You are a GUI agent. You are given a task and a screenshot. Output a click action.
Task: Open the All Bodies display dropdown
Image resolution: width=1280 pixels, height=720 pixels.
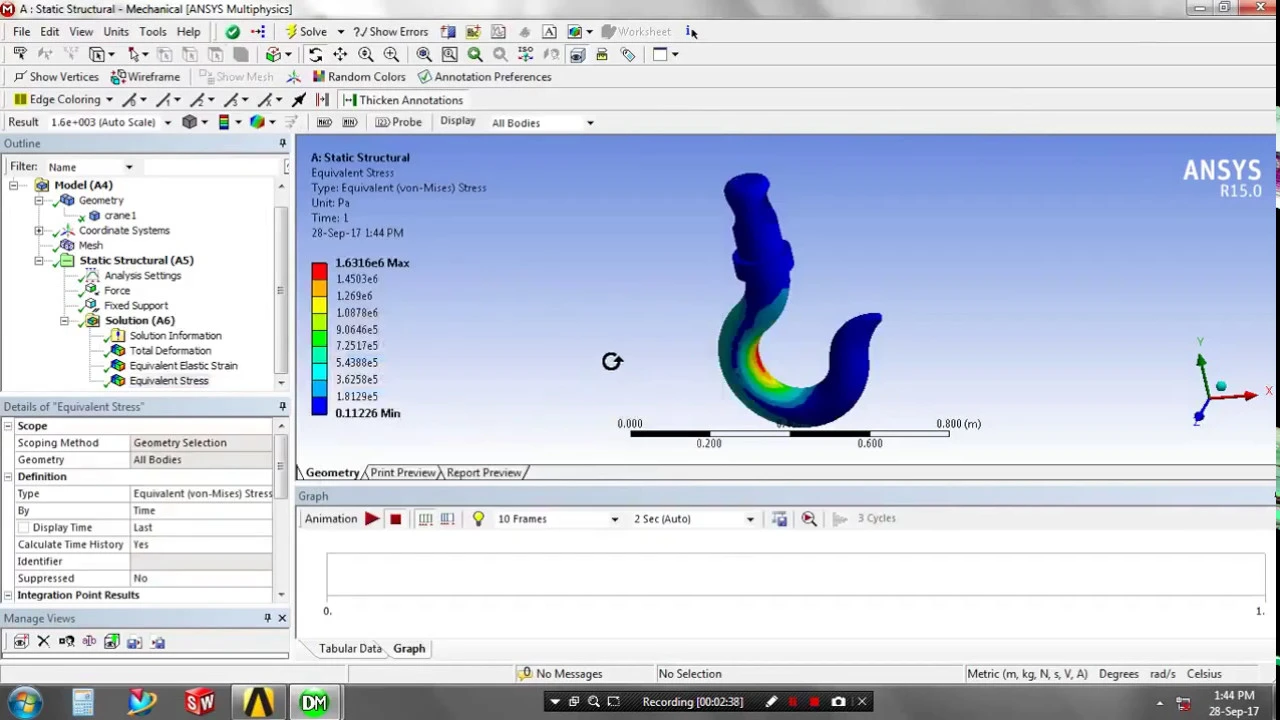(590, 123)
